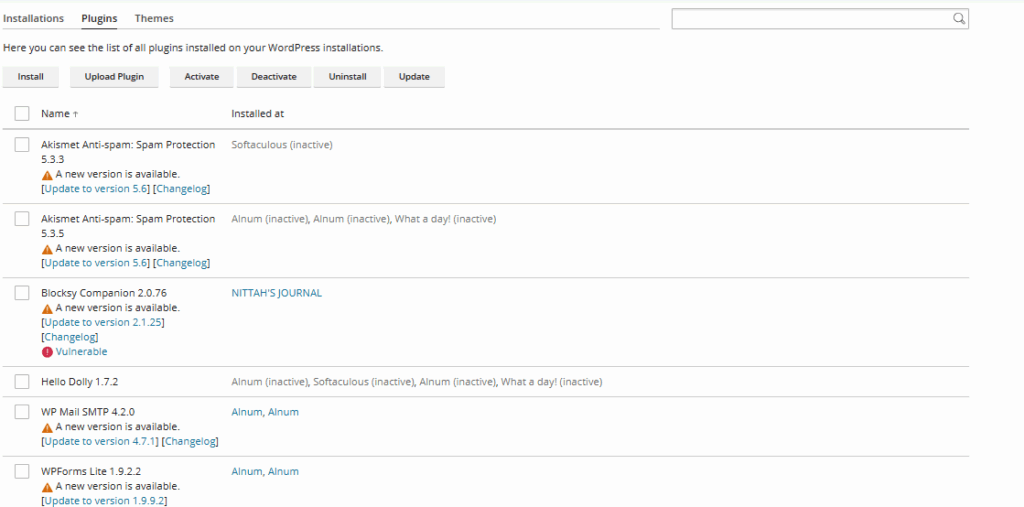The image size is (1024, 507).
Task: Click the sort arrow beside Name header
Action: 76,114
